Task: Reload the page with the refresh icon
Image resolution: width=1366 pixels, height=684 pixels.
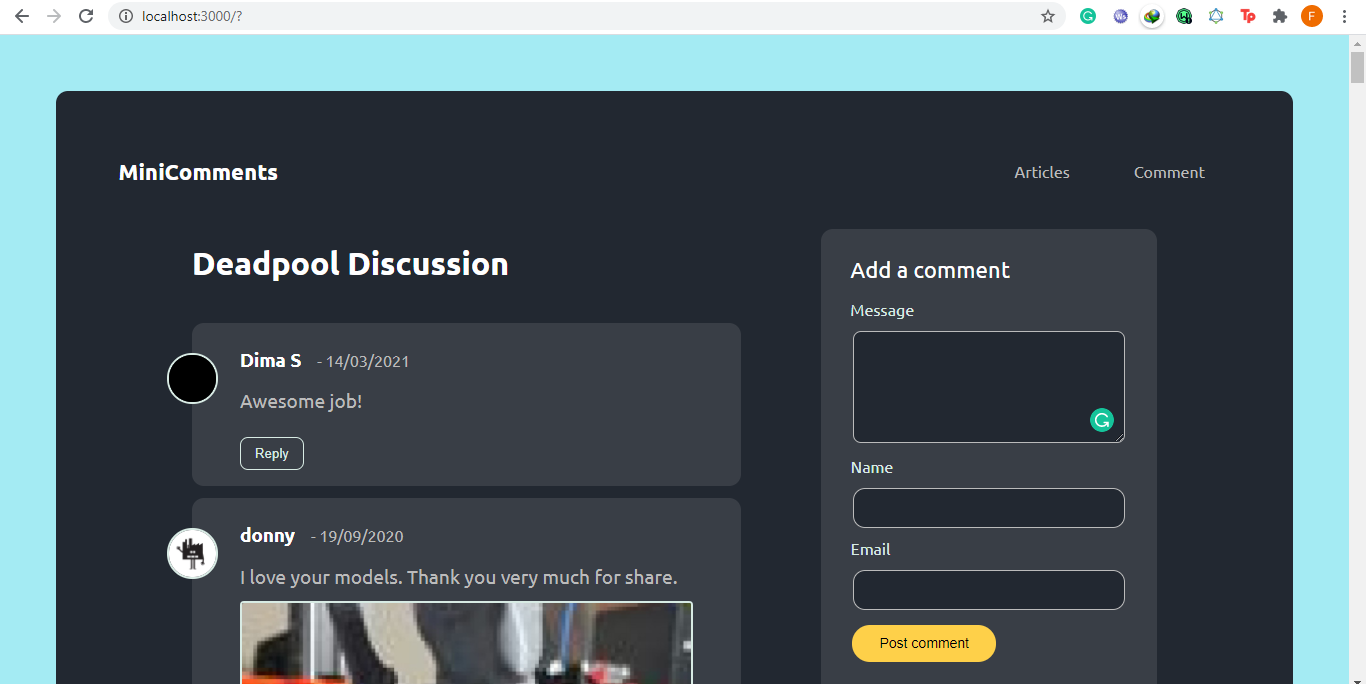Action: tap(86, 16)
